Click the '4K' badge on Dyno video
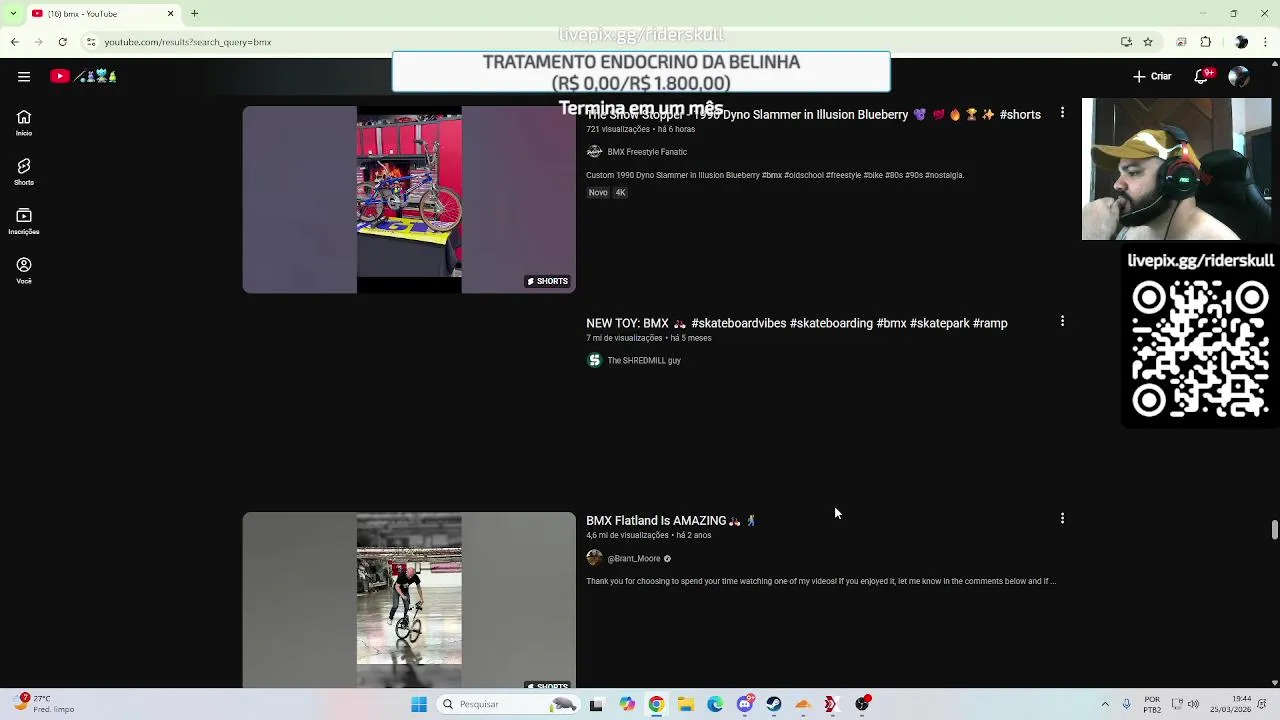 (x=620, y=193)
